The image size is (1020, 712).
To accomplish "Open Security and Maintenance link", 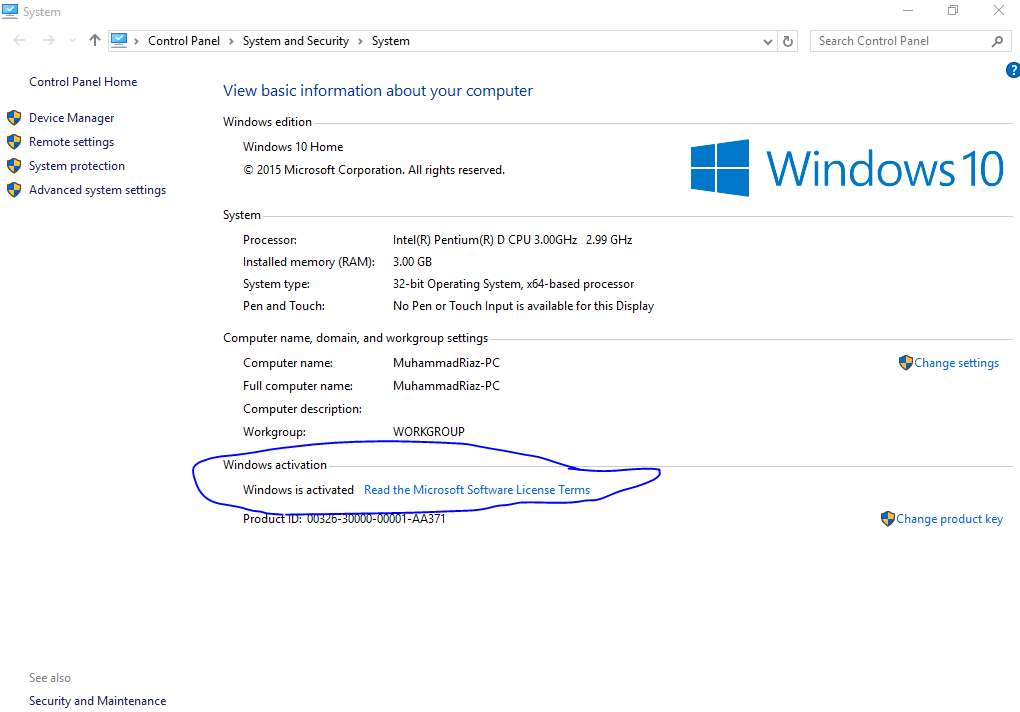I will click(x=98, y=701).
